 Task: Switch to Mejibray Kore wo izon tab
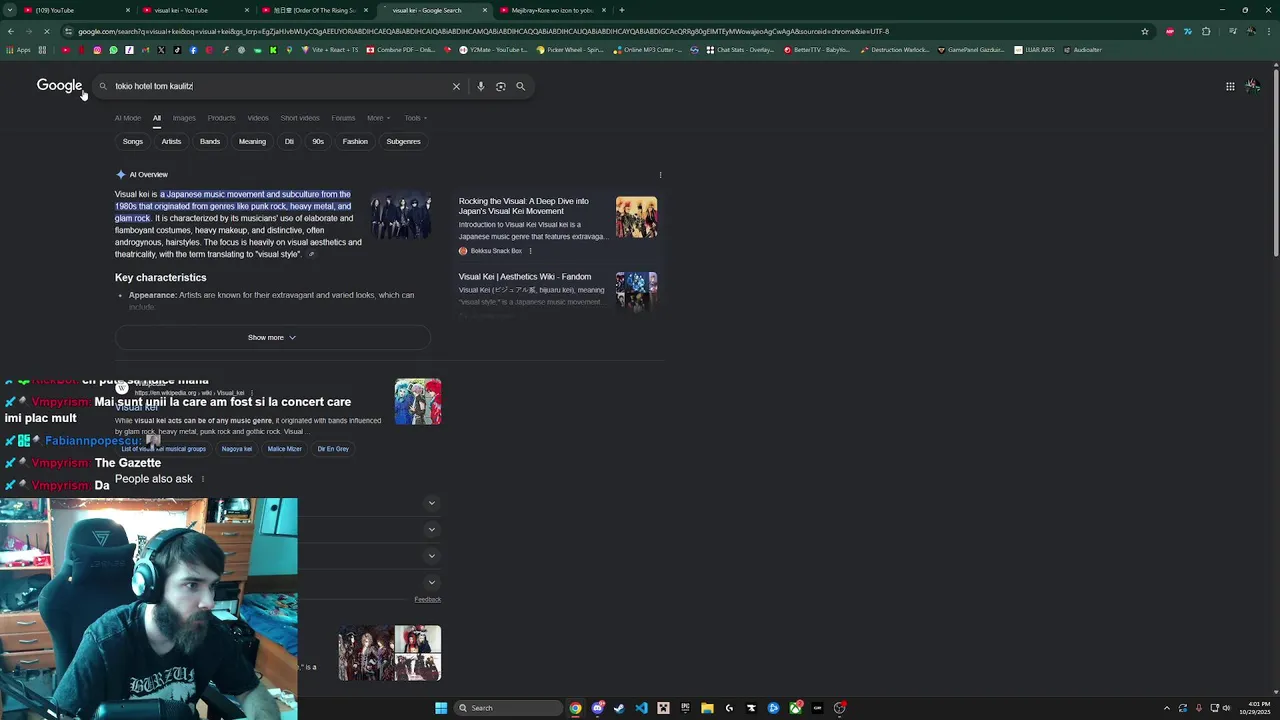(x=553, y=10)
